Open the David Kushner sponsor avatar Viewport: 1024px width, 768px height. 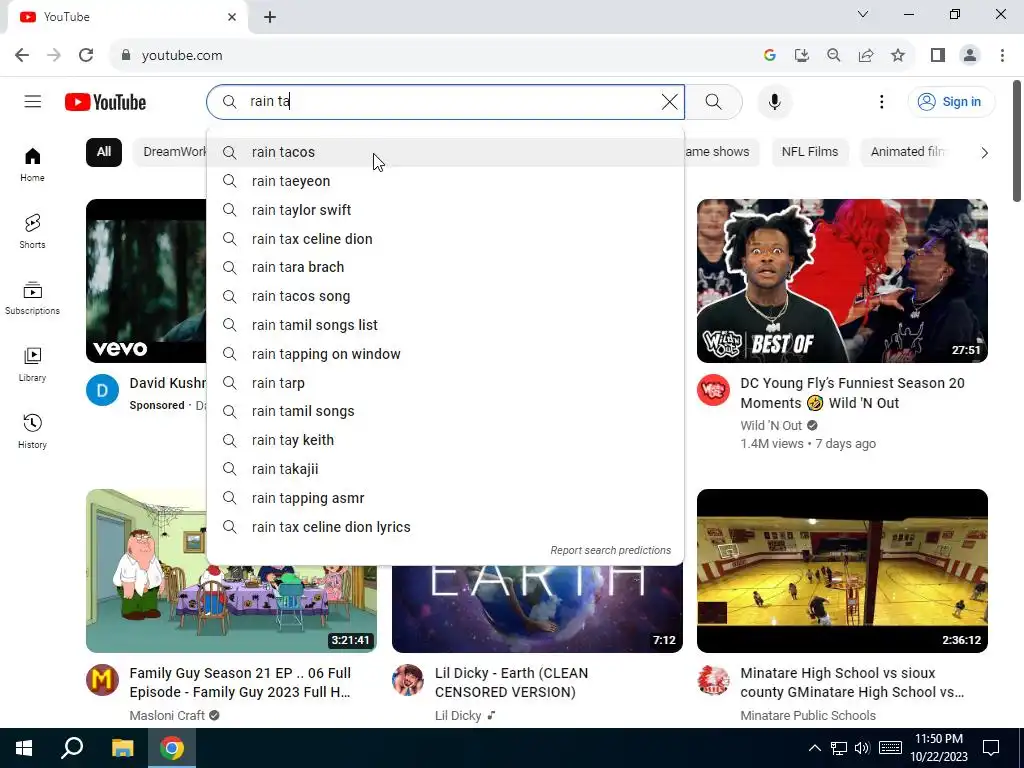[103, 390]
